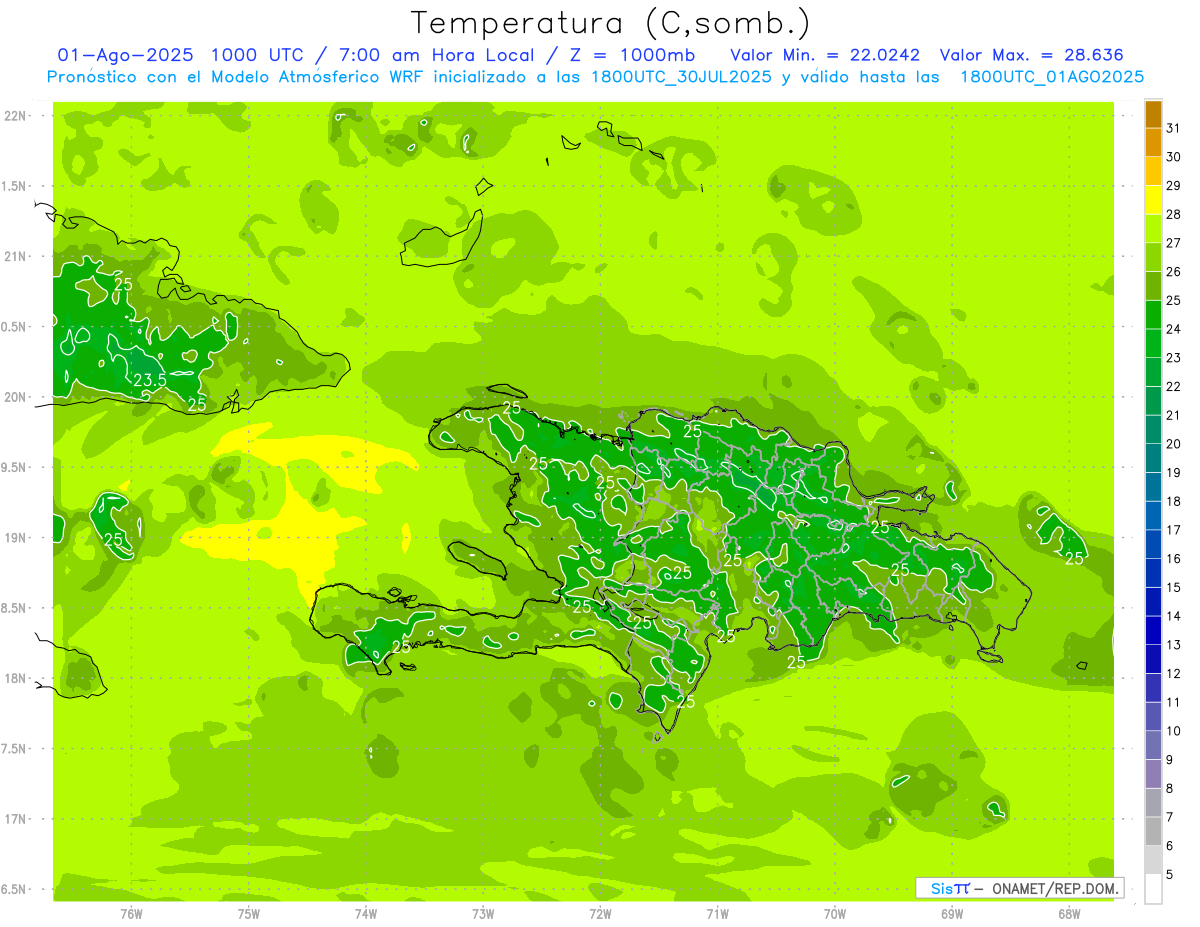
Task: Pick the orange swatch between 30 and 31
Action: coord(1153,143)
